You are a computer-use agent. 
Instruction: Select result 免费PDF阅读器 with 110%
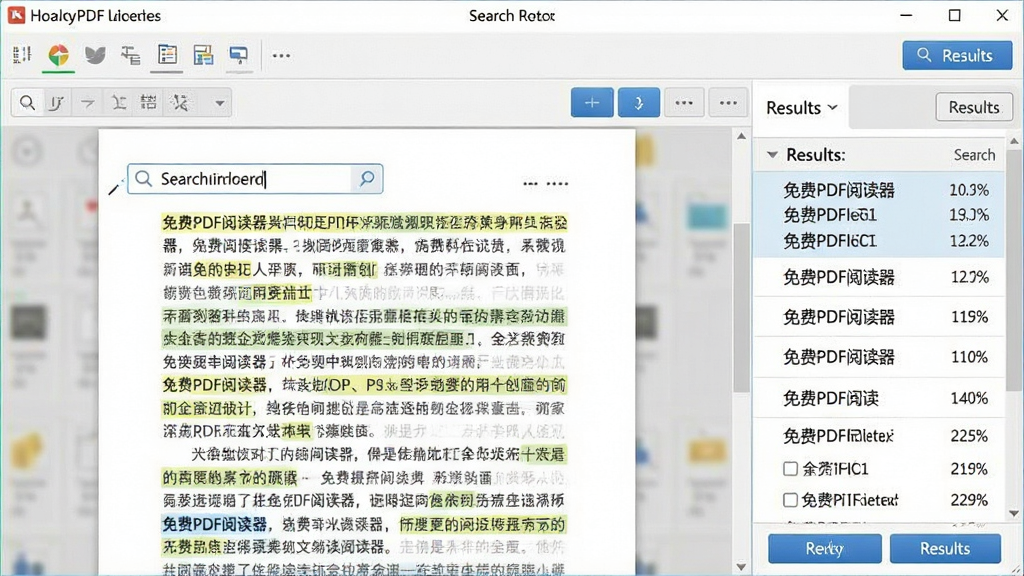tap(879, 357)
